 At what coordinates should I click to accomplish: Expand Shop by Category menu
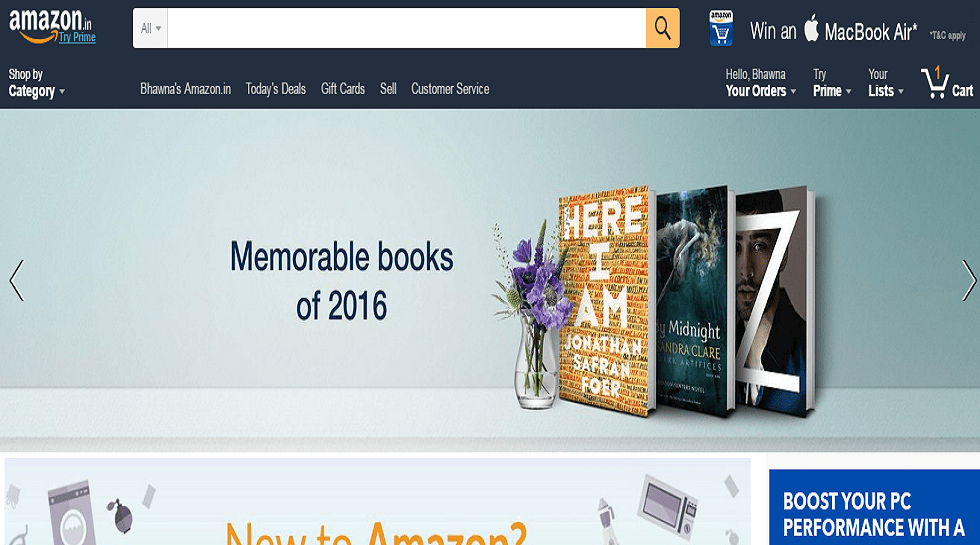tap(36, 83)
